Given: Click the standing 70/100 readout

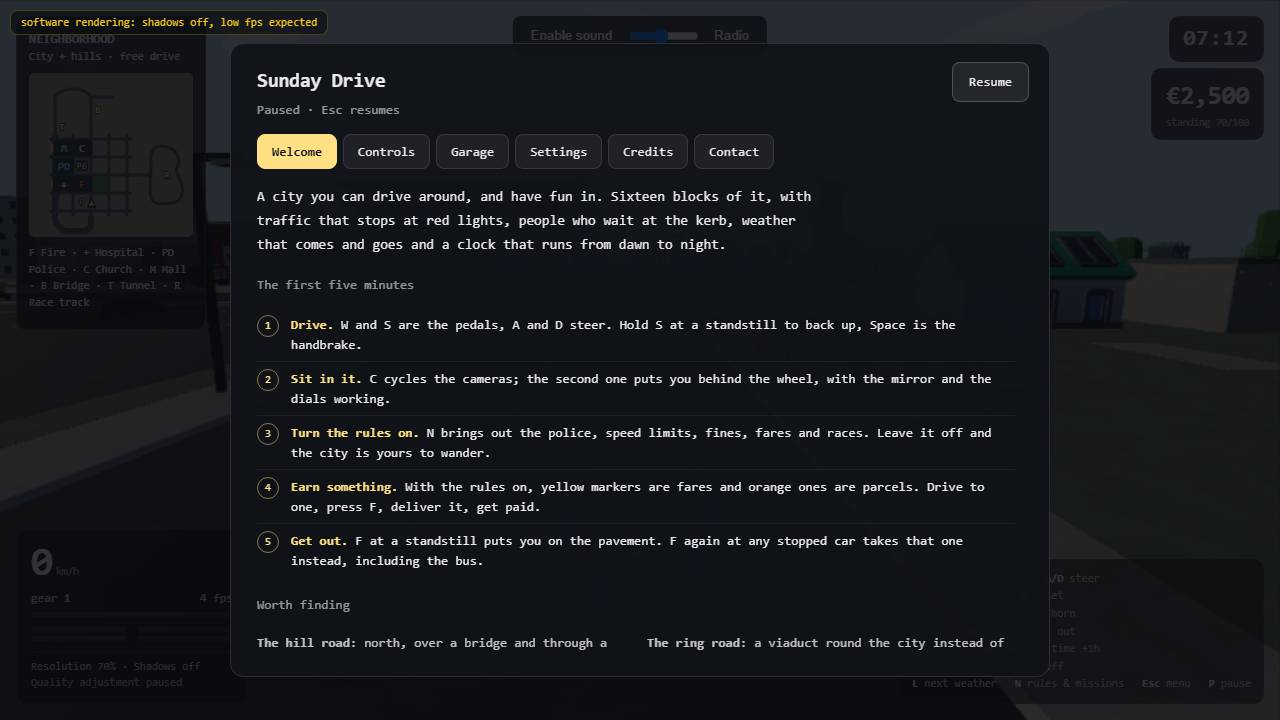Looking at the screenshot, I should [x=1207, y=123].
